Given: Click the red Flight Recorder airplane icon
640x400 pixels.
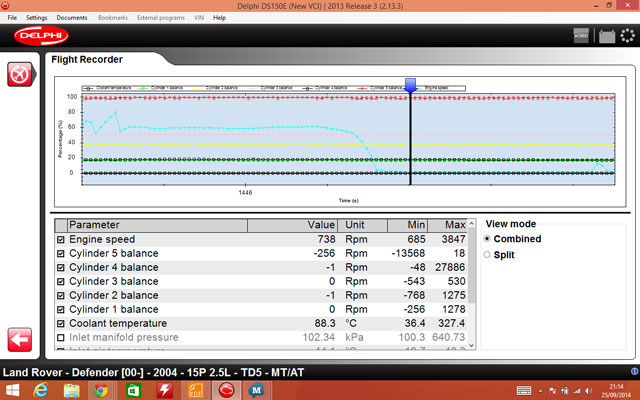Looking at the screenshot, I should [x=20, y=74].
